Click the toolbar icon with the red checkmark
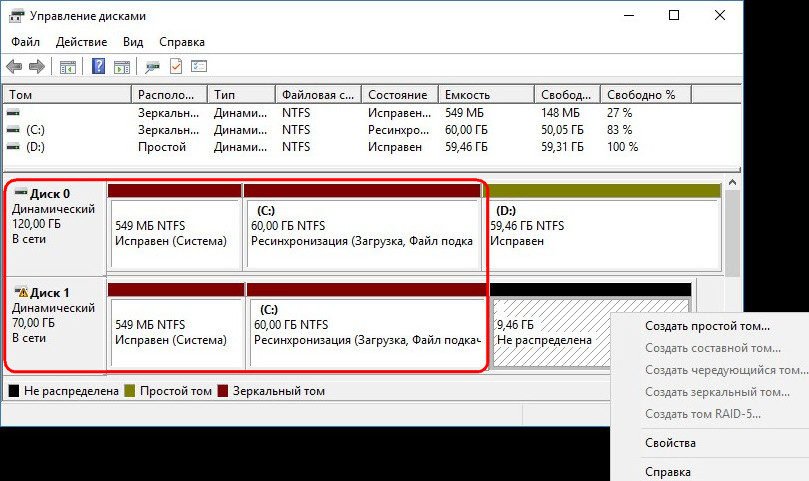 (176, 67)
